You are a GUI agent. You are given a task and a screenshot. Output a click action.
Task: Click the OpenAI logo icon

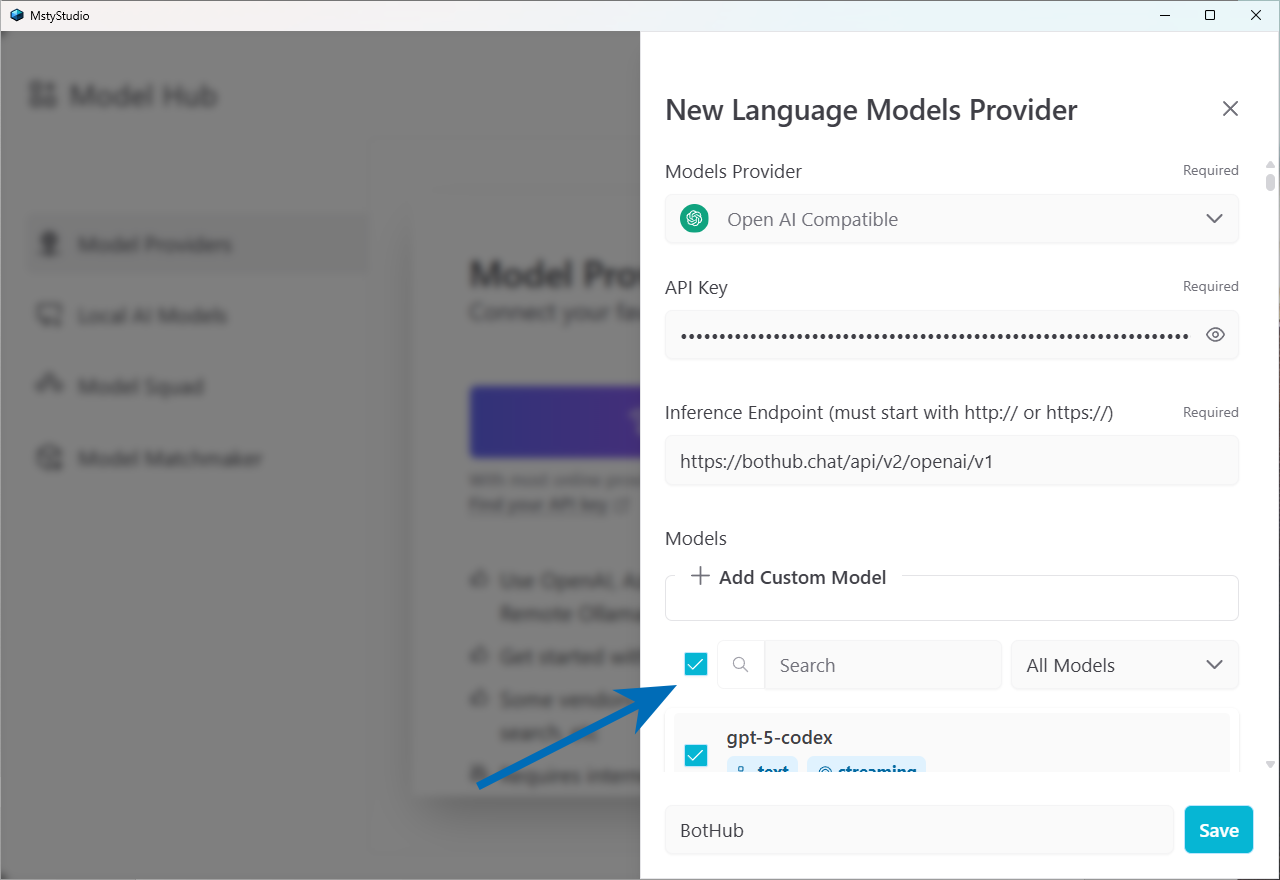[694, 219]
